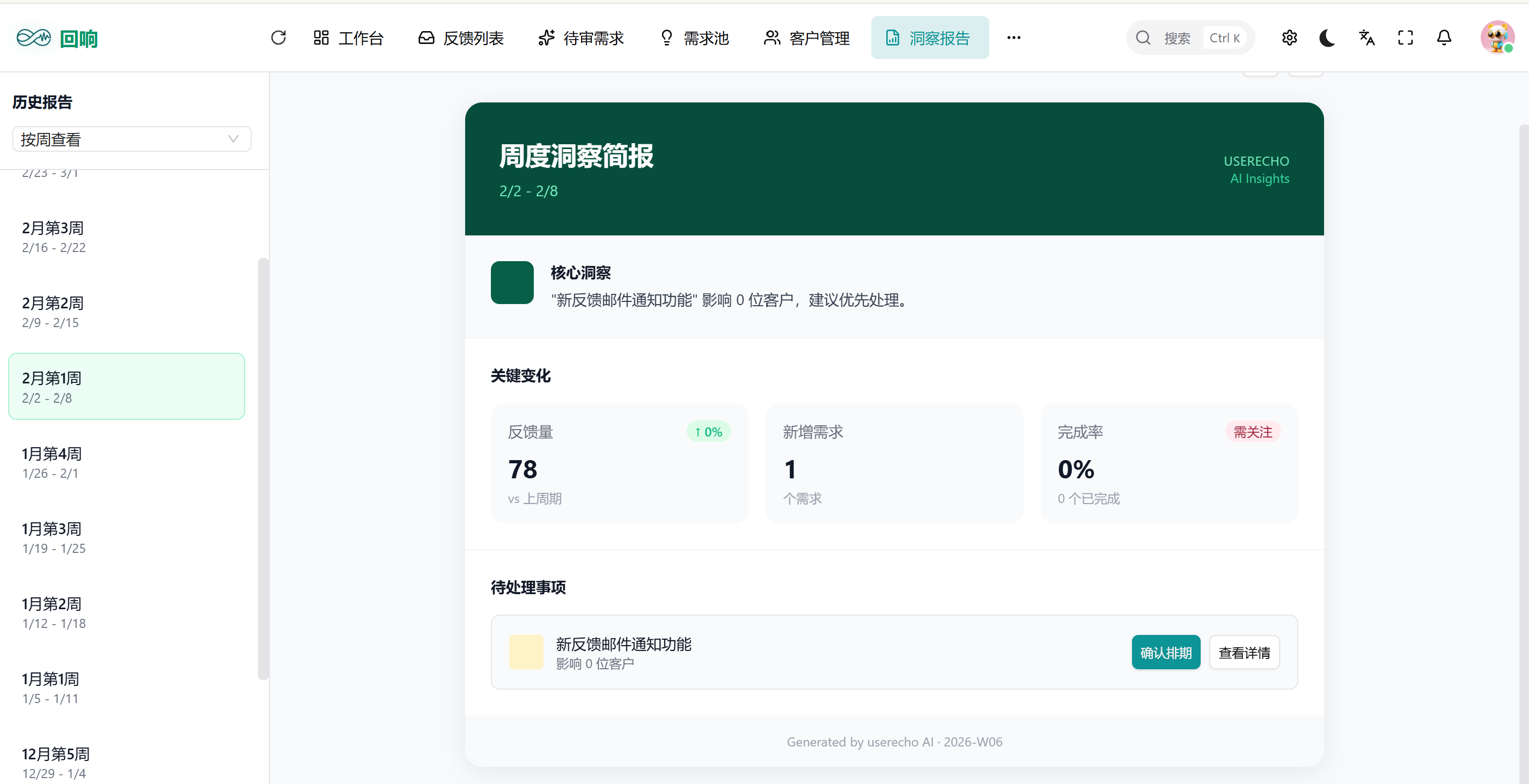
Task: Open the language translation icon
Action: tap(1366, 38)
